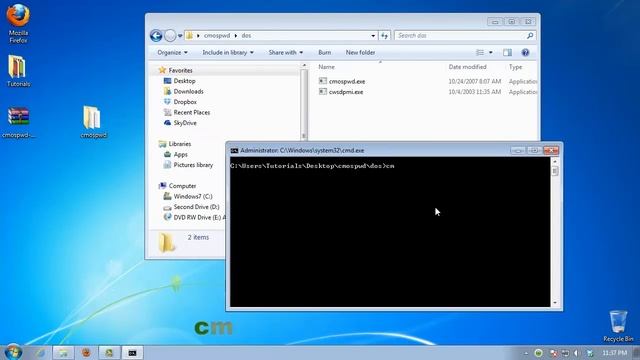Screen dimensions: 640x360
Task: Click the cmd window vertical scrollbar thumb
Action: tap(555, 171)
